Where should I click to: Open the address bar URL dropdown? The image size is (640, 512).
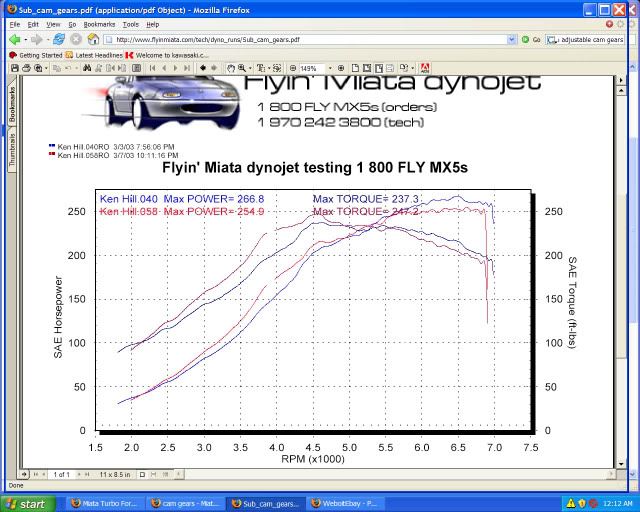point(511,40)
